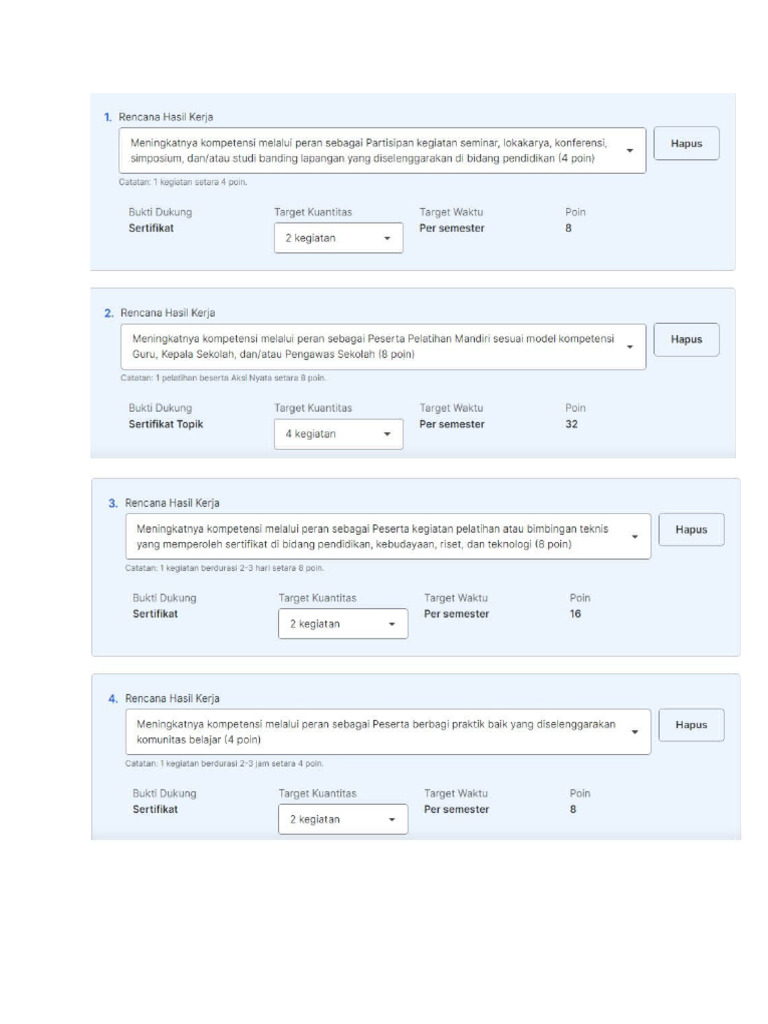Click the "berdurasi 2-3 jam" note
768x1024 pixels.
pyautogui.click(x=215, y=763)
